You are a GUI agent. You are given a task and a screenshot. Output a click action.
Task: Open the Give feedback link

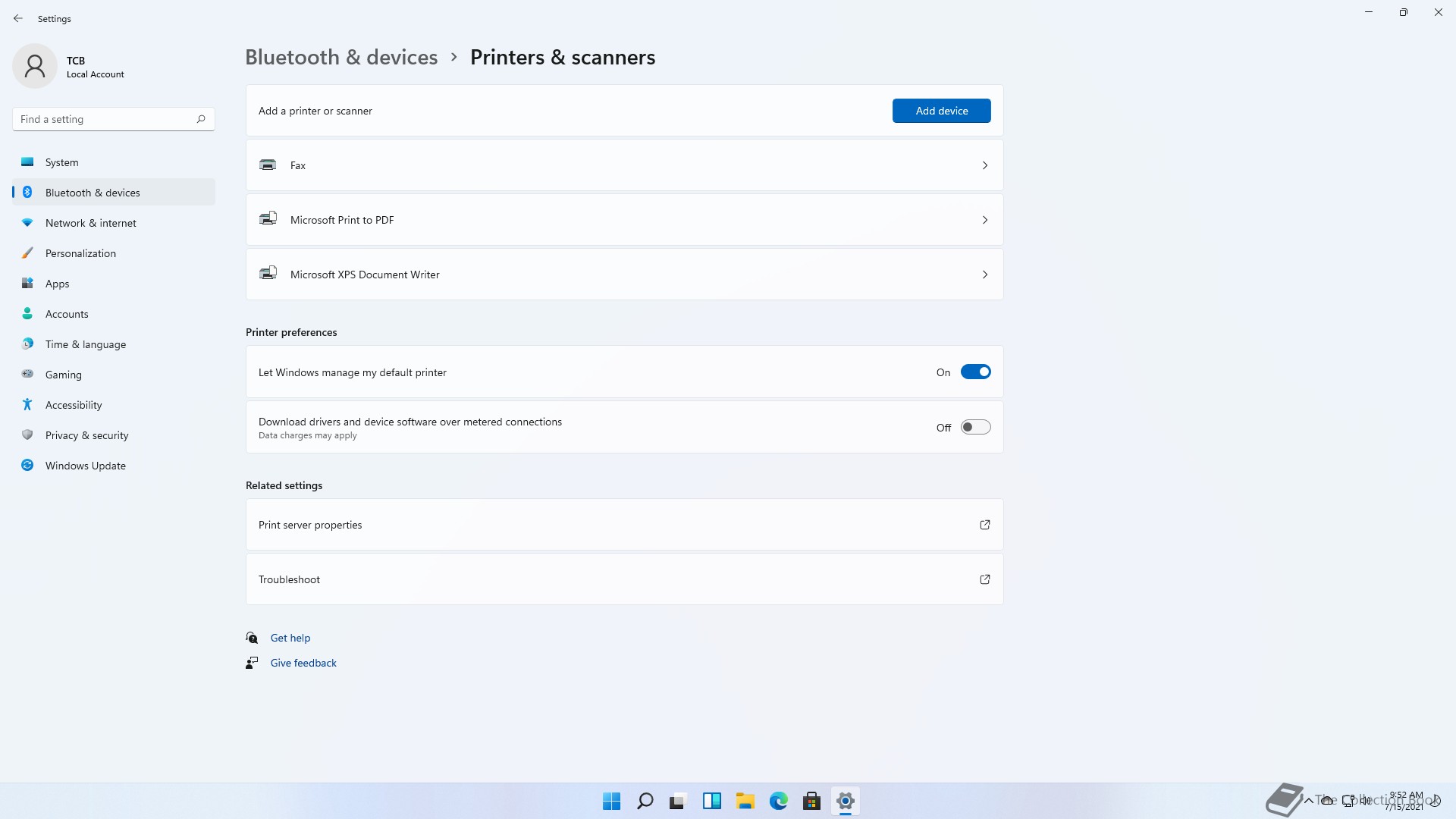tap(303, 663)
